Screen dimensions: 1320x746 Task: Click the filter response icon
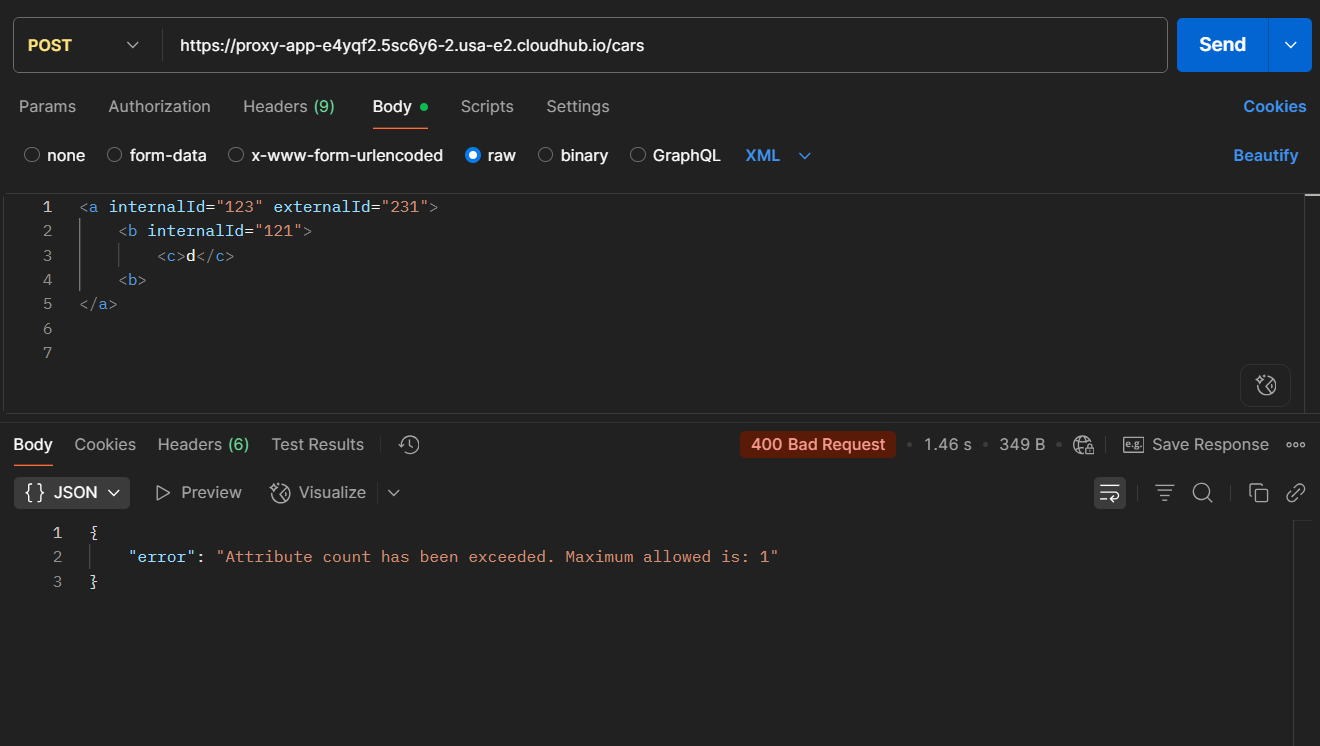(x=1164, y=493)
